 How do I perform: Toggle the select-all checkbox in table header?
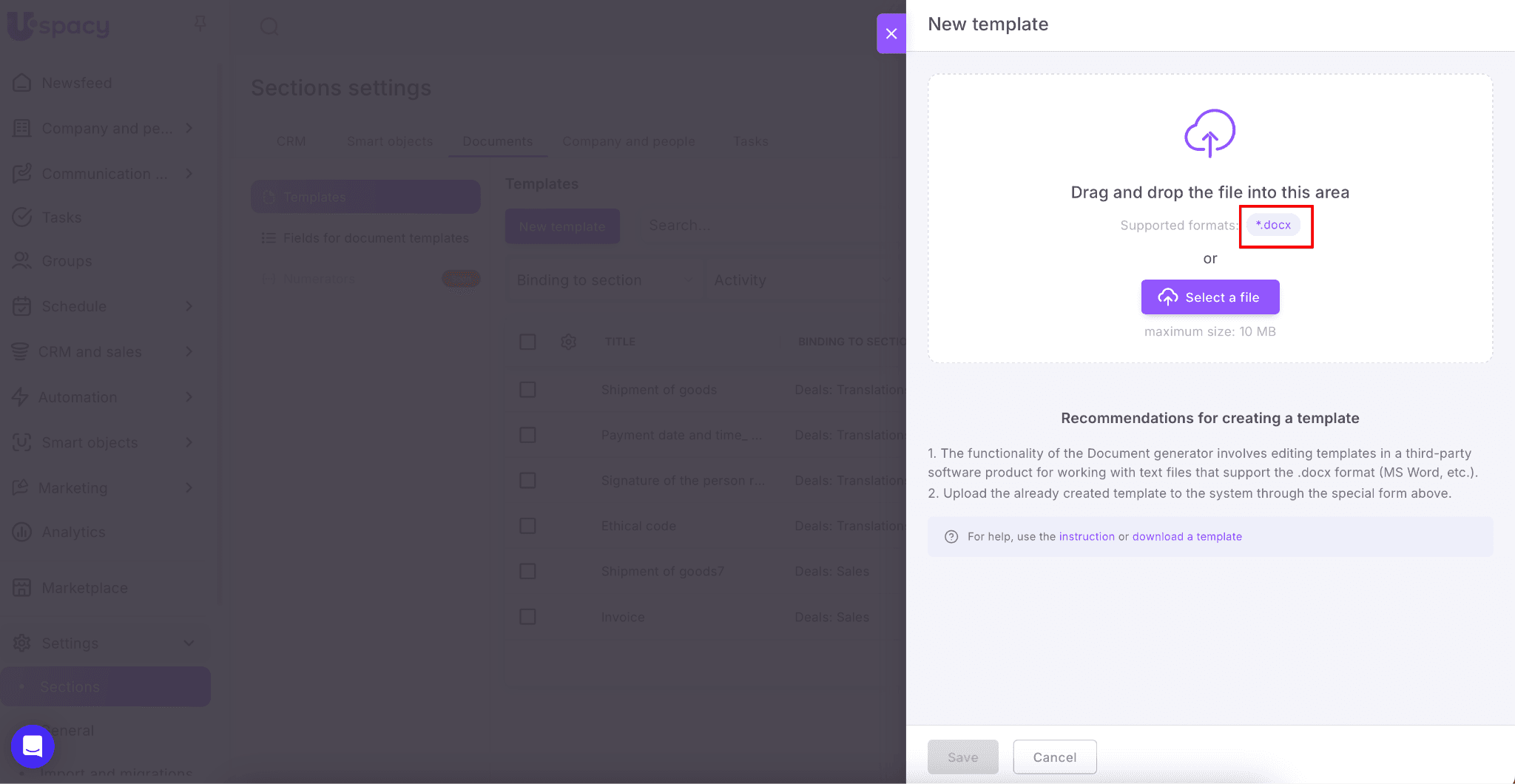[527, 342]
